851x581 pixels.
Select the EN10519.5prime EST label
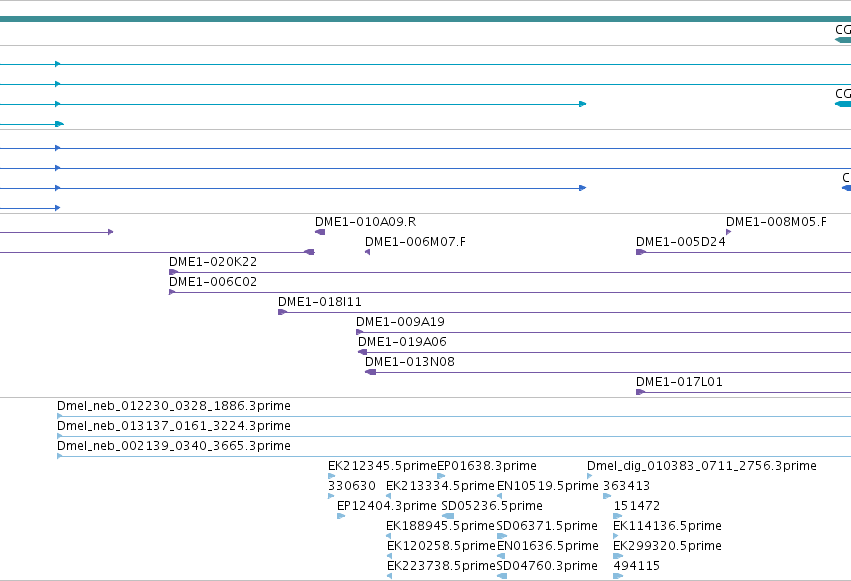click(x=548, y=487)
